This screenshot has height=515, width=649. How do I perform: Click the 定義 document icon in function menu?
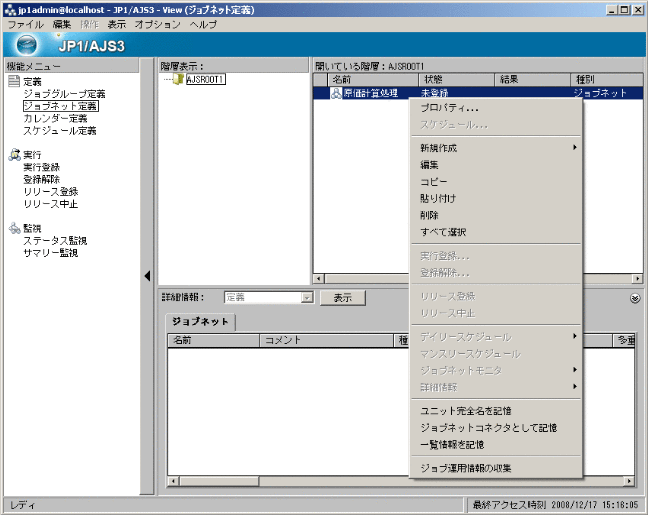(x=14, y=81)
